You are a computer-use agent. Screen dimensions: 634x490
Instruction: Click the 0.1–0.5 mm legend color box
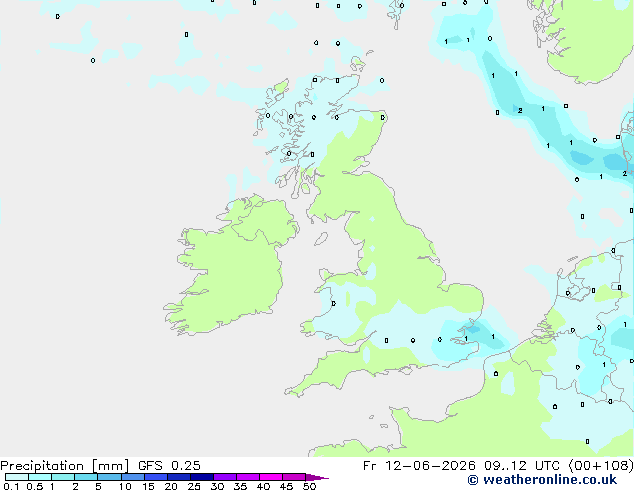point(17,477)
